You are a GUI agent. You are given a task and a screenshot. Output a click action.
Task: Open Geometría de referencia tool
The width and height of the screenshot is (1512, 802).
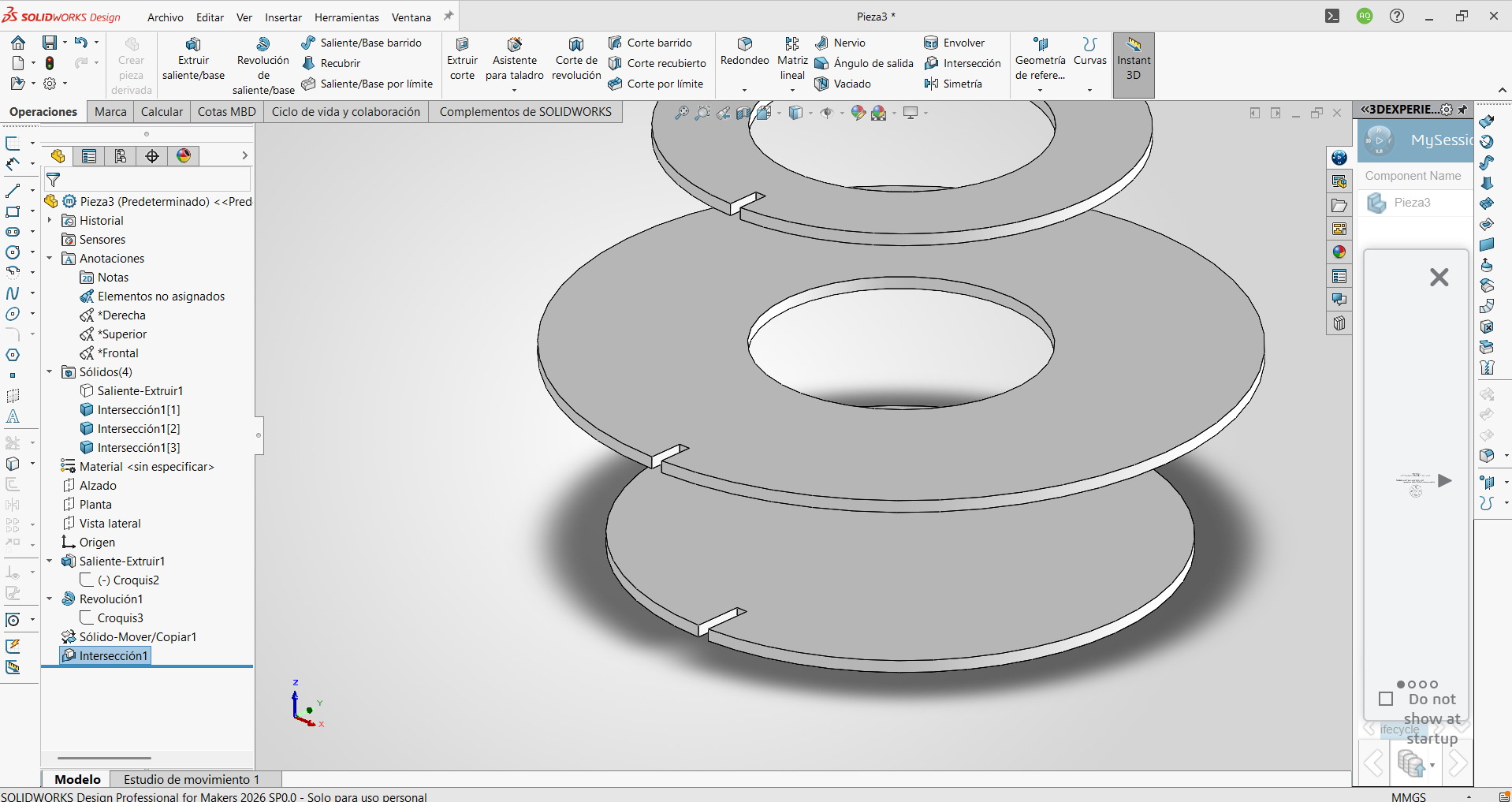pos(1040,60)
